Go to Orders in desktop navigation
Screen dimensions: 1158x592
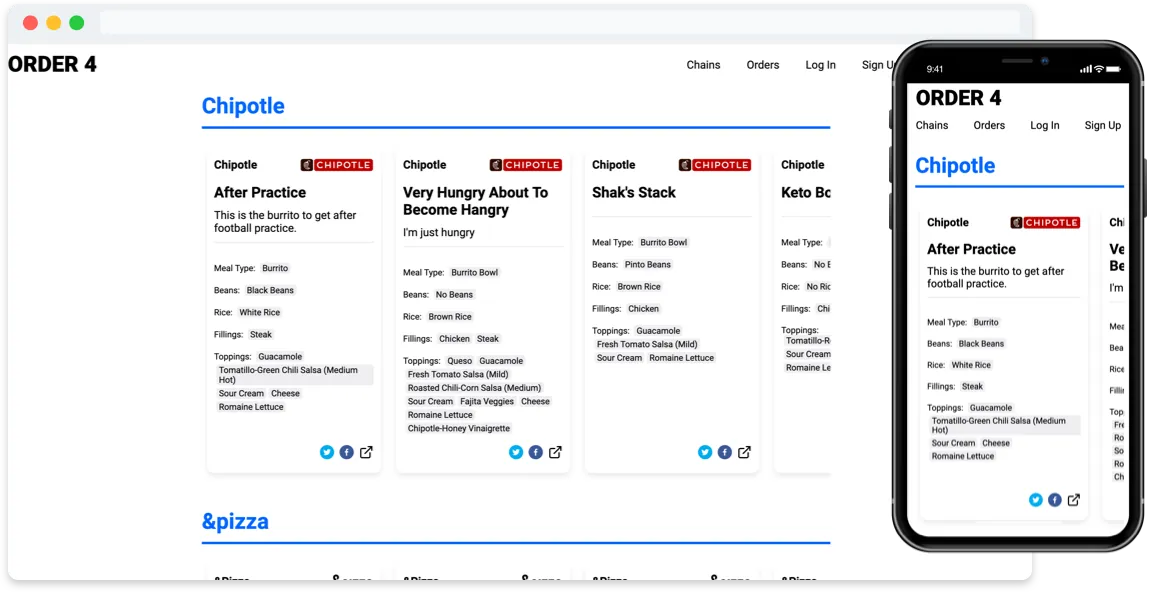point(762,65)
